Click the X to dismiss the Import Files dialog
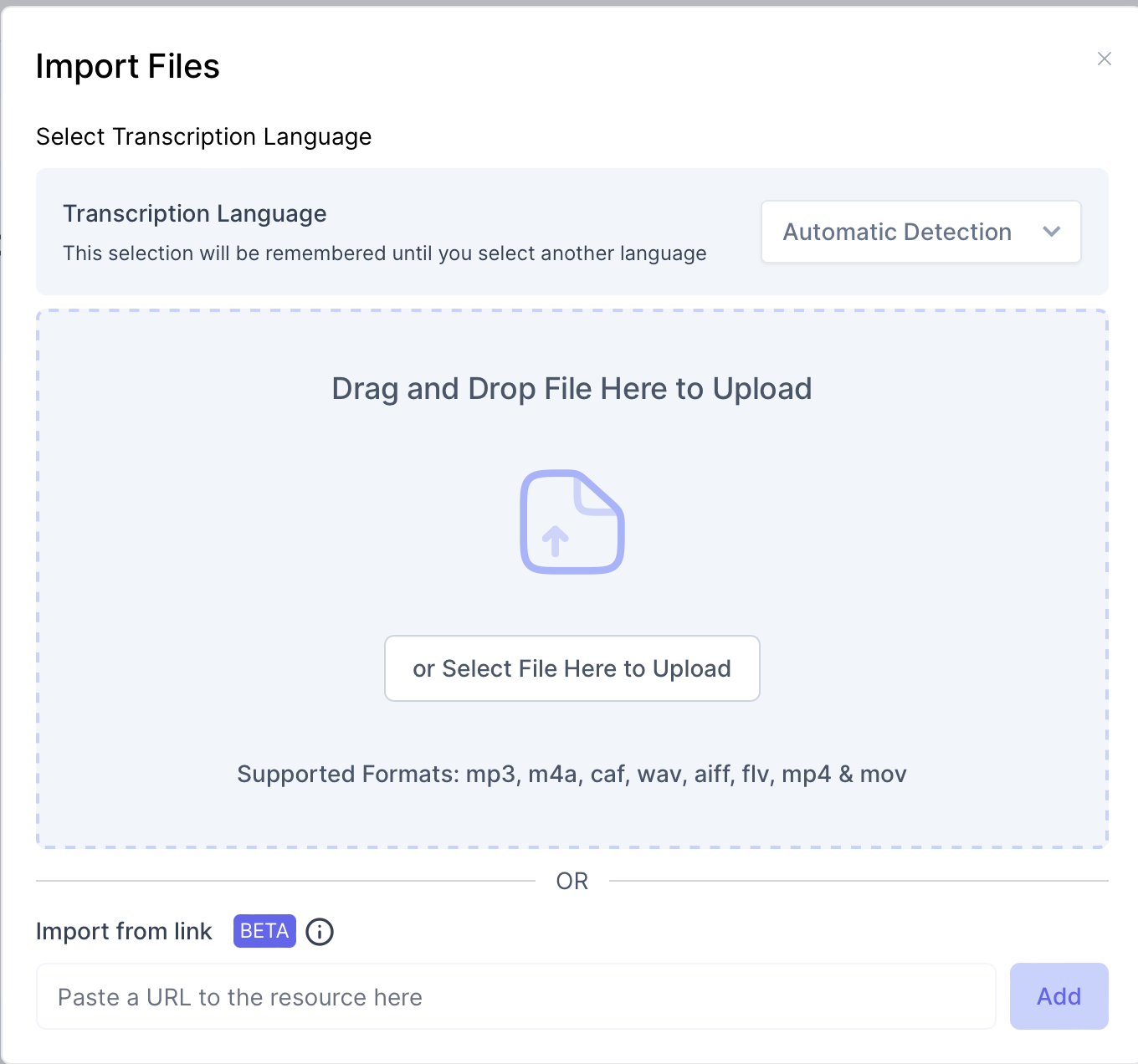The image size is (1138, 1064). pyautogui.click(x=1104, y=59)
